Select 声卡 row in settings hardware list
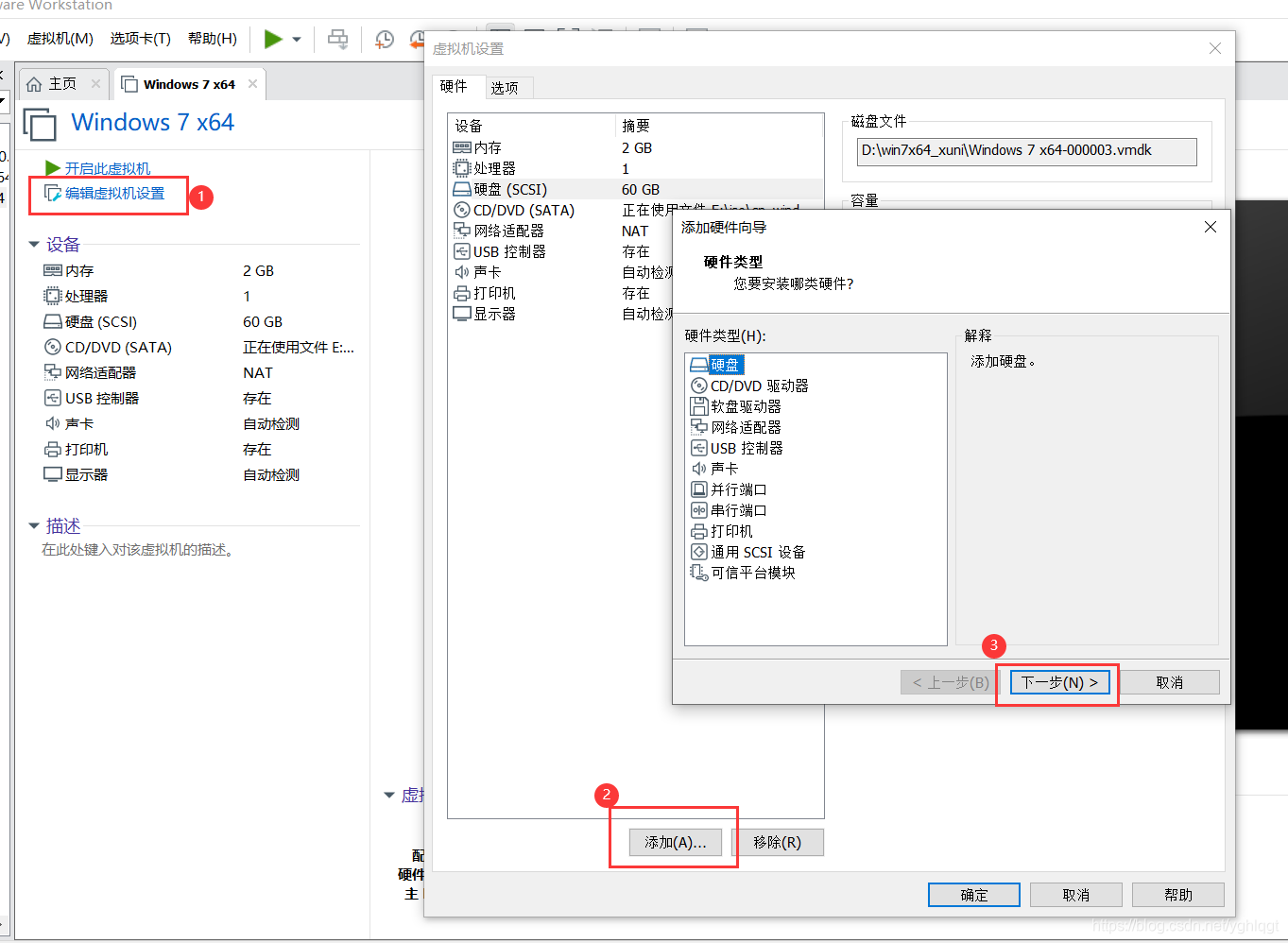1288x943 pixels. click(561, 272)
